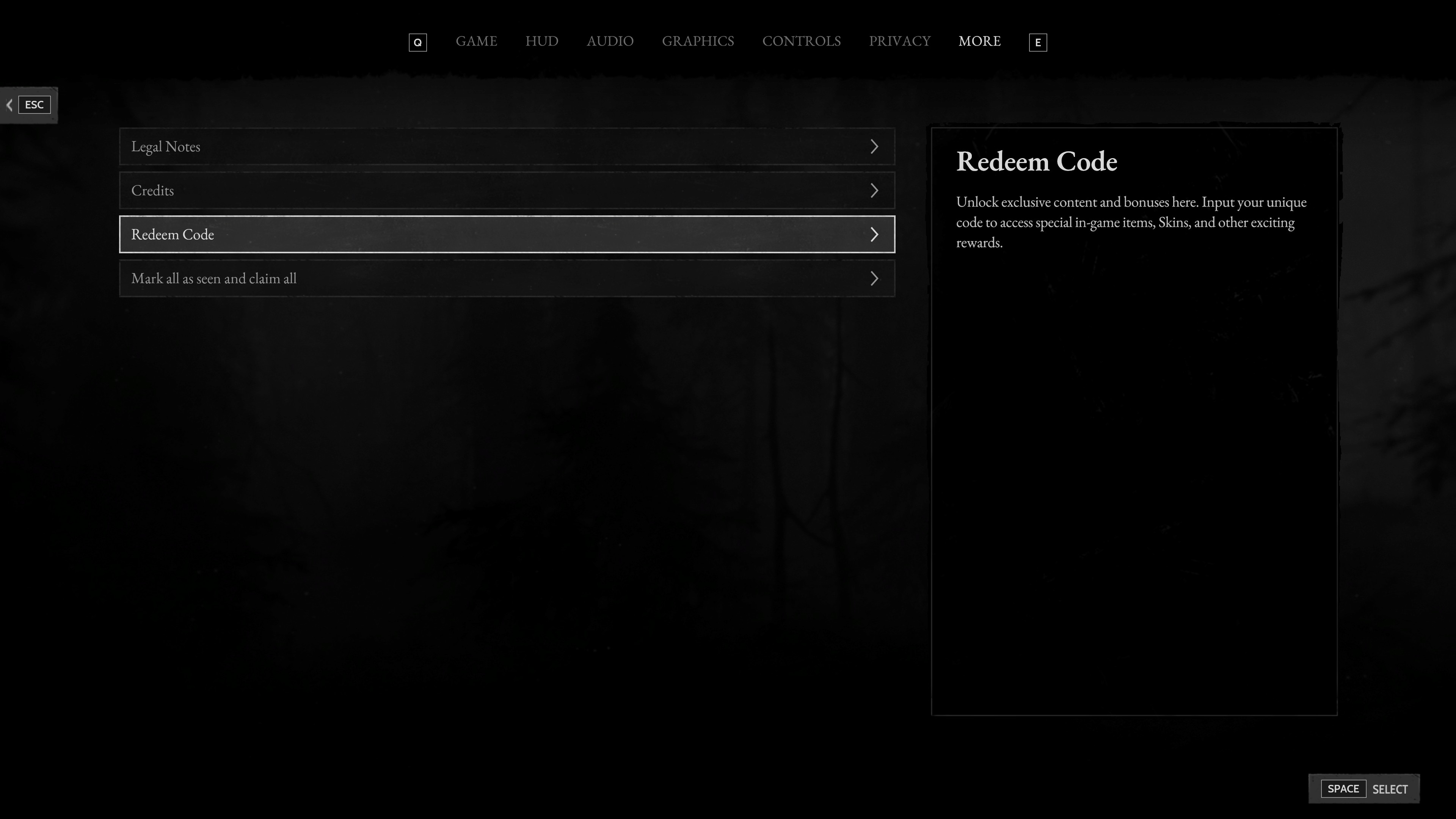Open the PRIVACY tab
This screenshot has width=1456, height=819.
tap(899, 41)
